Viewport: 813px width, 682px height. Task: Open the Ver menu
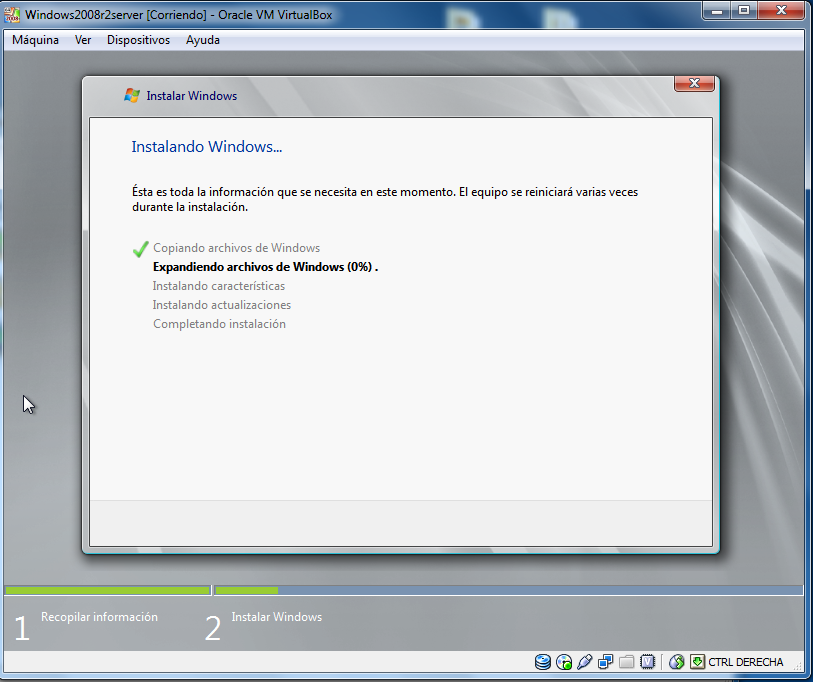[83, 40]
